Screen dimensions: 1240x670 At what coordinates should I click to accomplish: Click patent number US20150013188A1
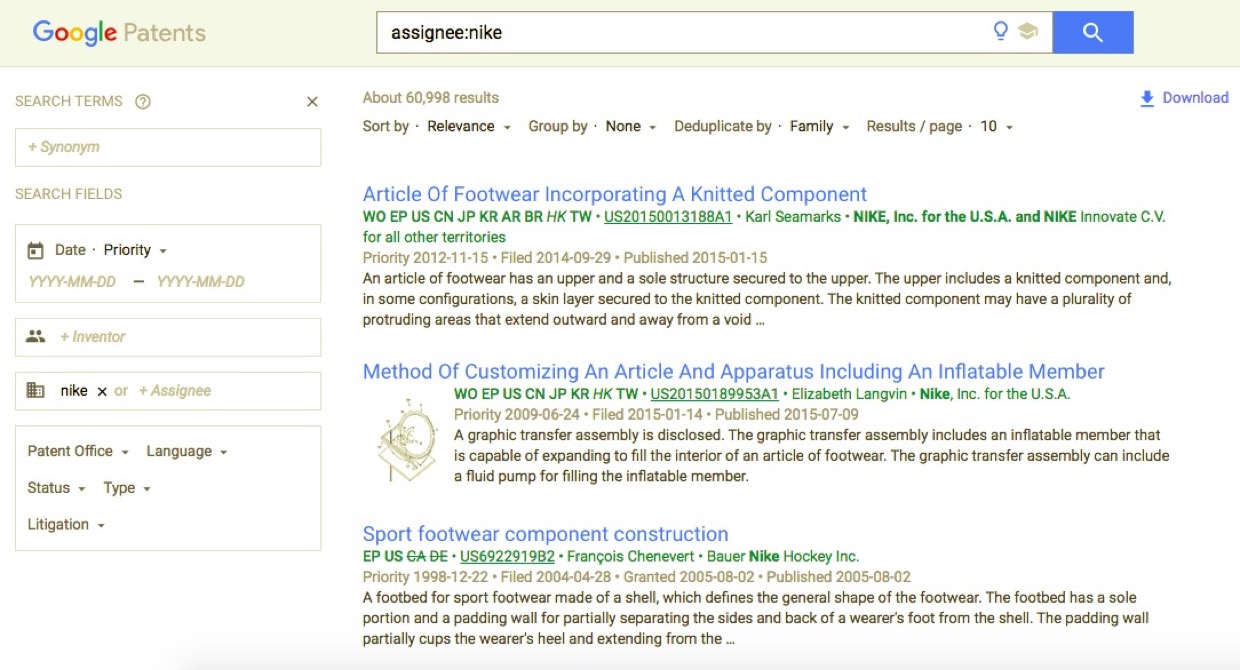(668, 217)
